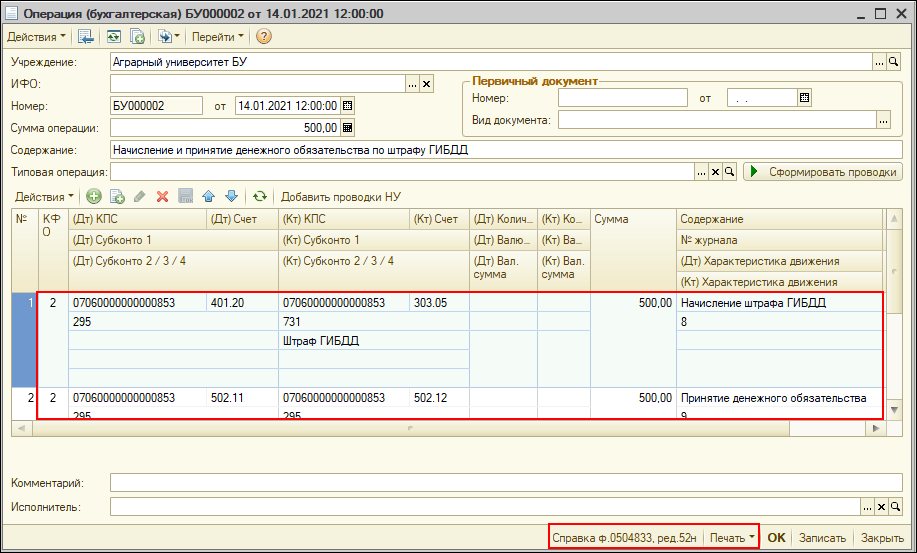Delete row with the red X icon

coord(162,197)
